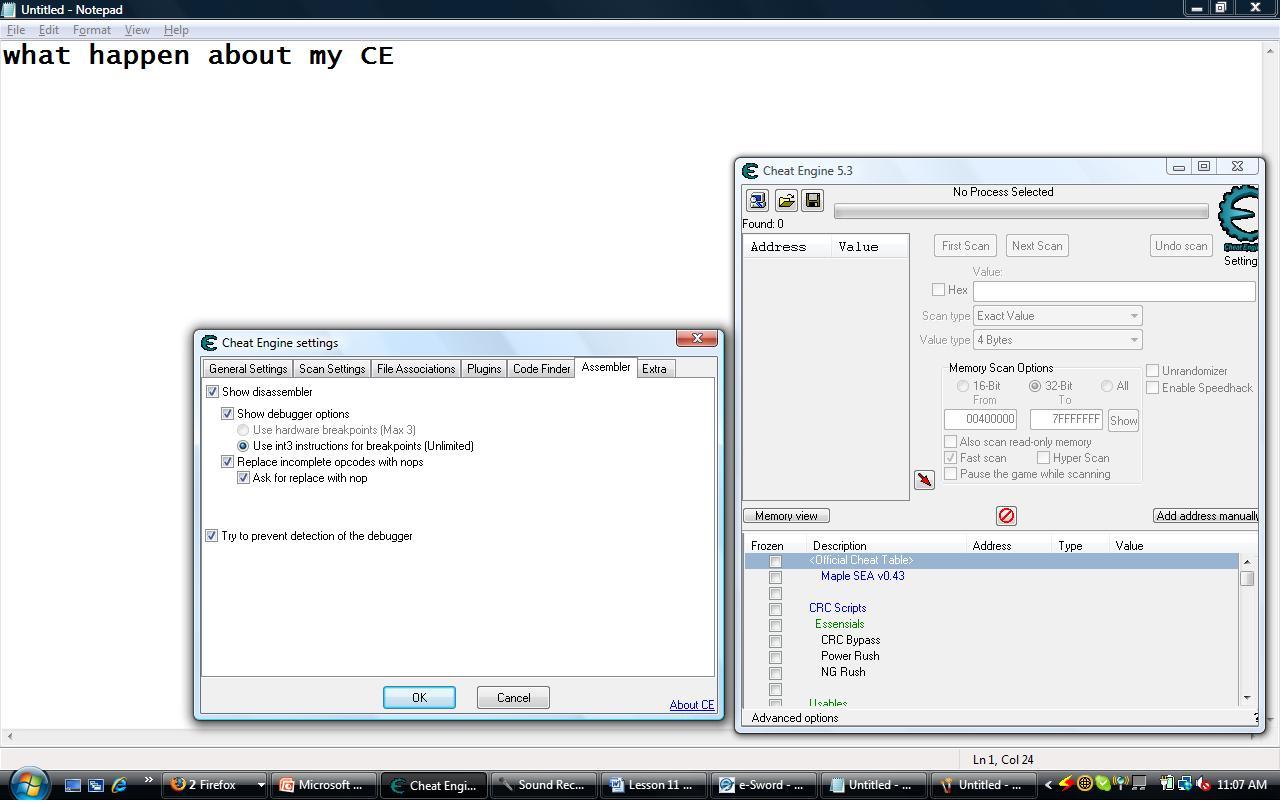Click the muted volume tray icon

[x=1203, y=785]
